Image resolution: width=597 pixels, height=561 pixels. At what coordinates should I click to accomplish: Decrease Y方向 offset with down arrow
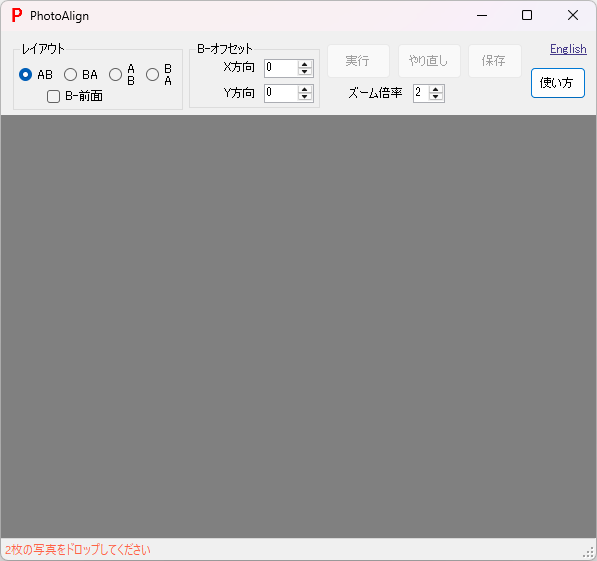click(305, 97)
